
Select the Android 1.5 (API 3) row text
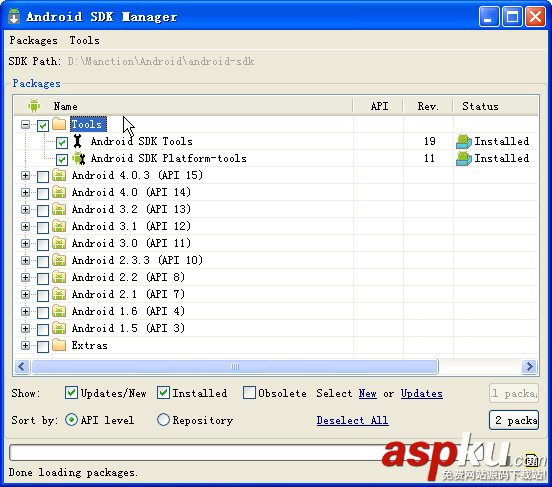(x=128, y=328)
